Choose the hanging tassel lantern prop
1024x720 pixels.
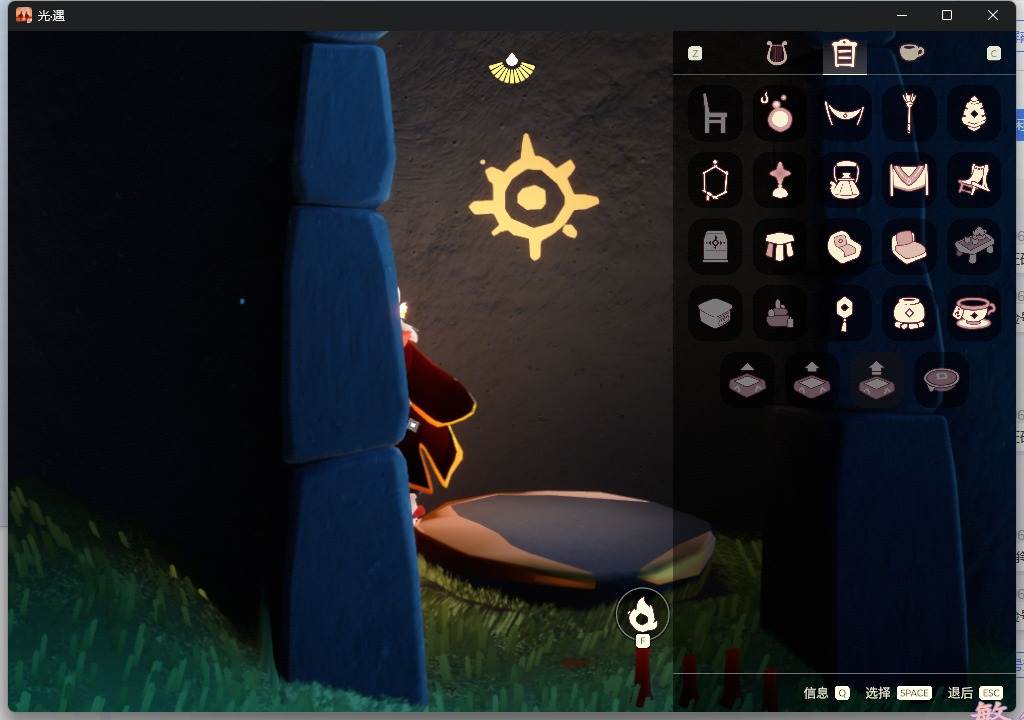click(x=844, y=313)
